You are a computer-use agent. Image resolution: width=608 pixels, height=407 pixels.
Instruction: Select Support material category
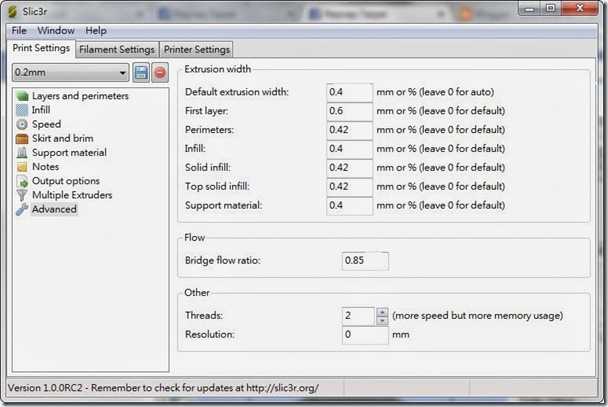69,153
